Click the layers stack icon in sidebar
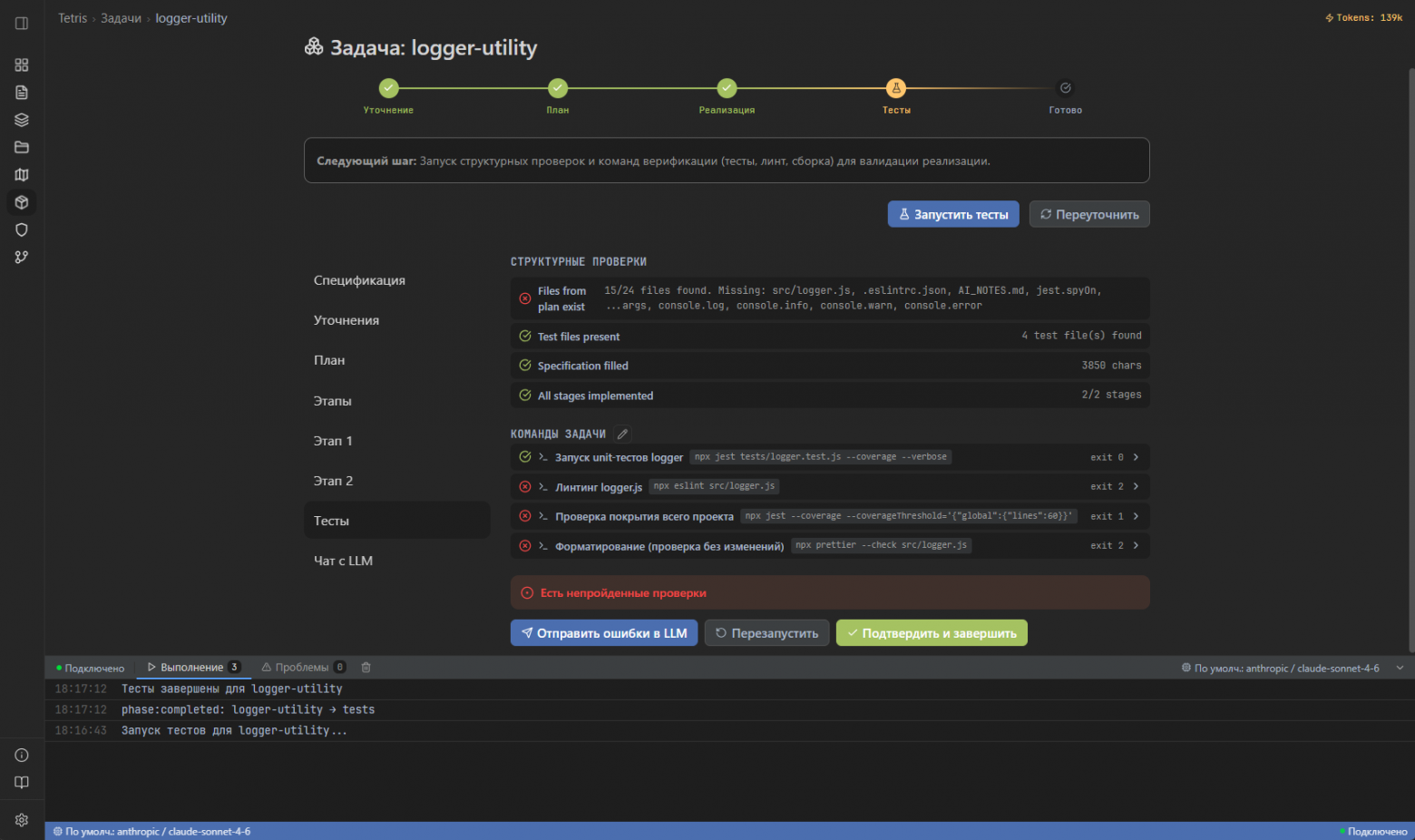 (x=22, y=120)
